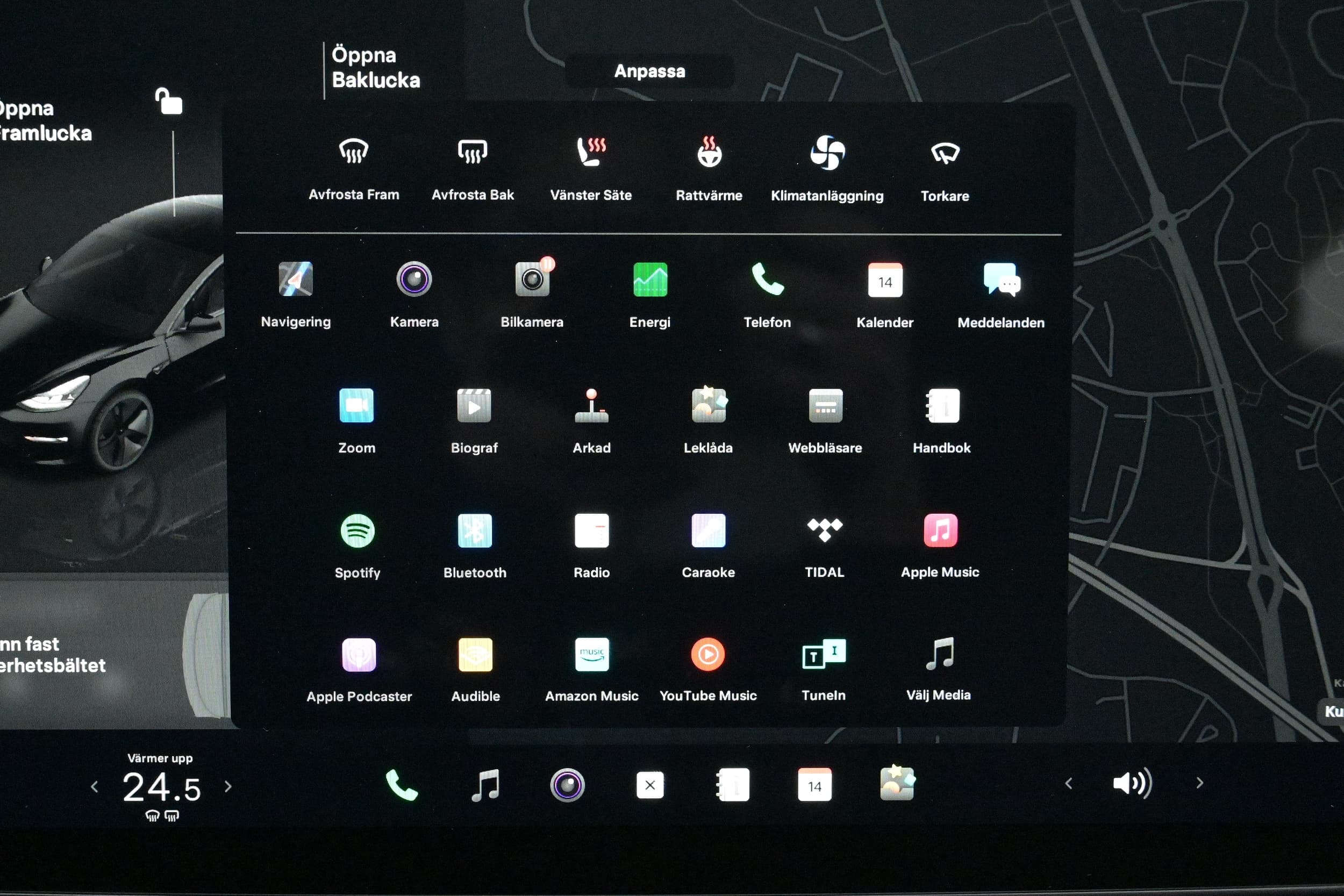
Task: Lower volume with left chevron
Action: [1069, 784]
